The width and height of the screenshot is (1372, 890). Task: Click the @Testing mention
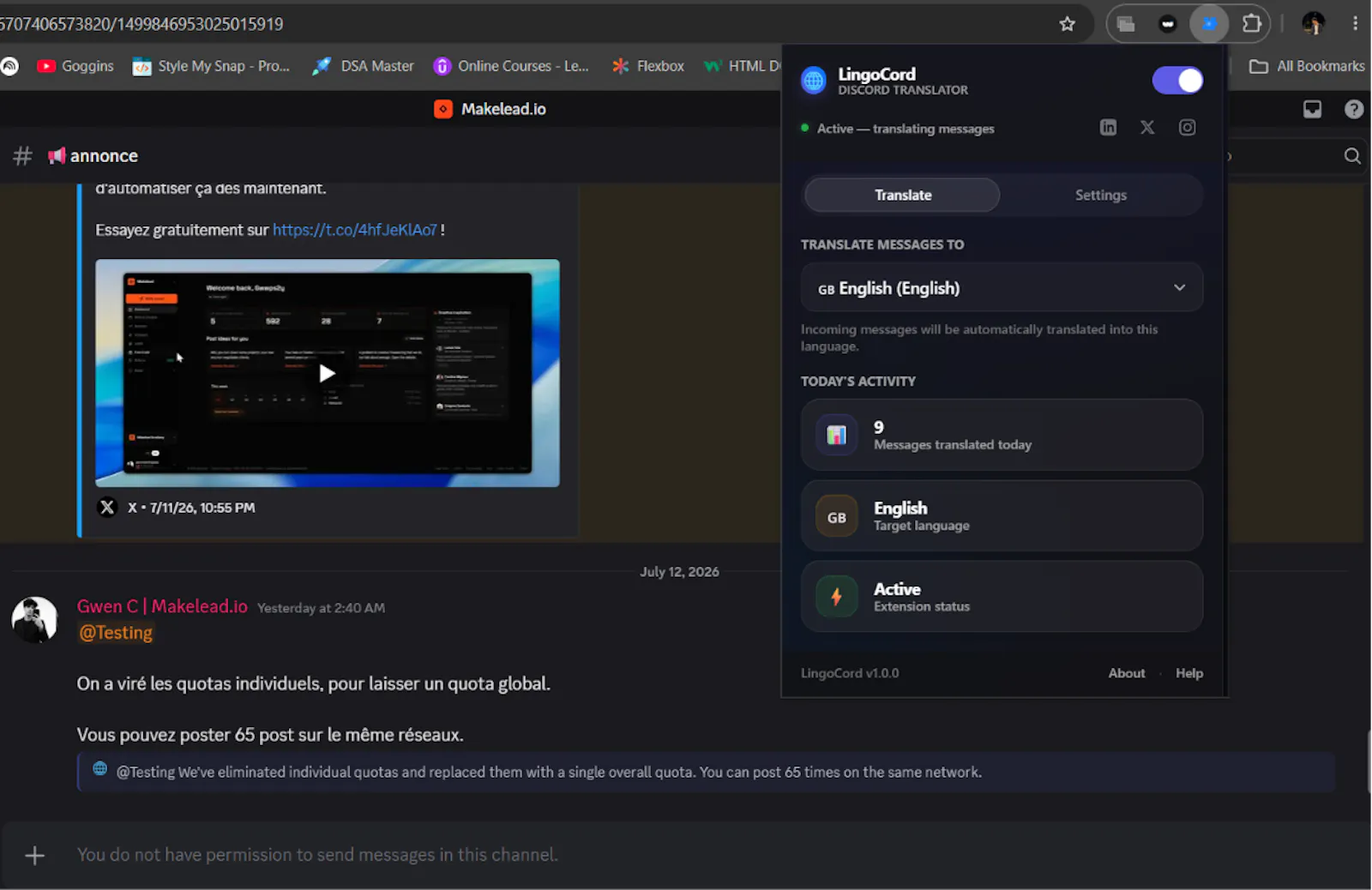pyautogui.click(x=116, y=633)
